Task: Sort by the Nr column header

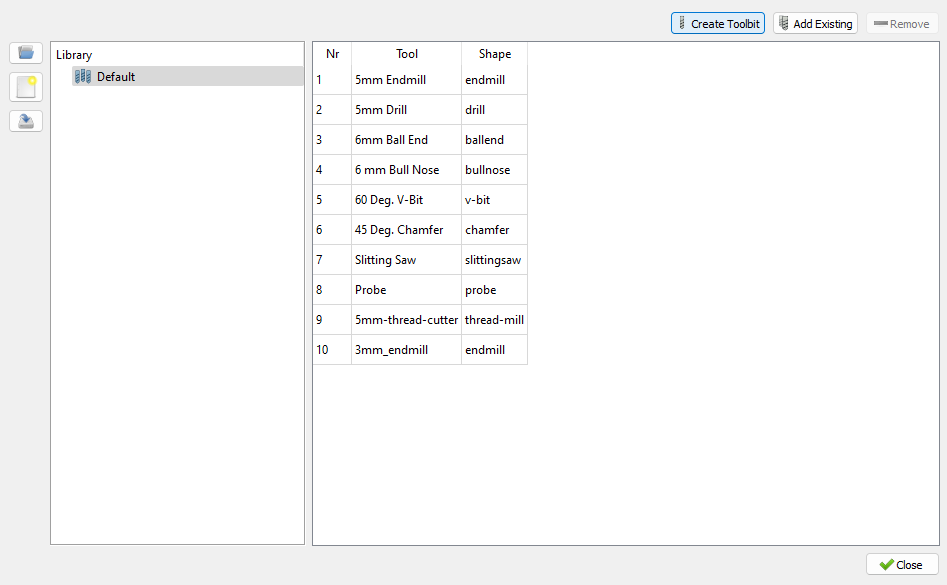Action: pos(332,54)
